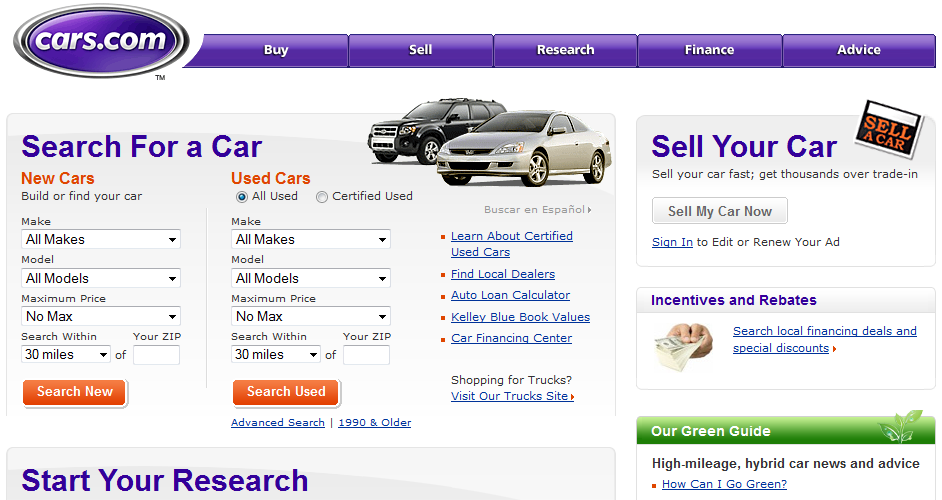Select the All Used radio button

pos(242,197)
